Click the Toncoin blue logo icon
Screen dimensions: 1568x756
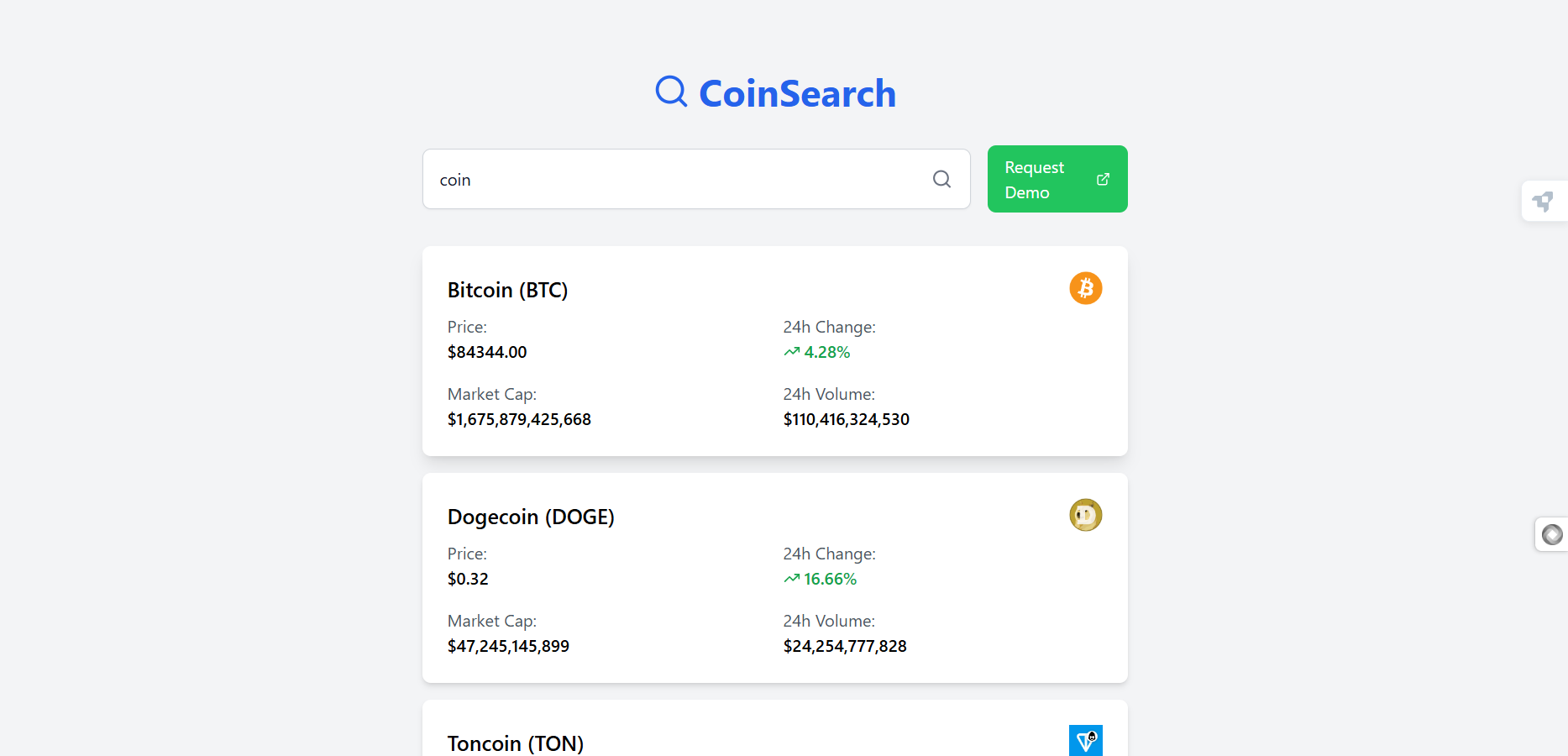(1085, 740)
